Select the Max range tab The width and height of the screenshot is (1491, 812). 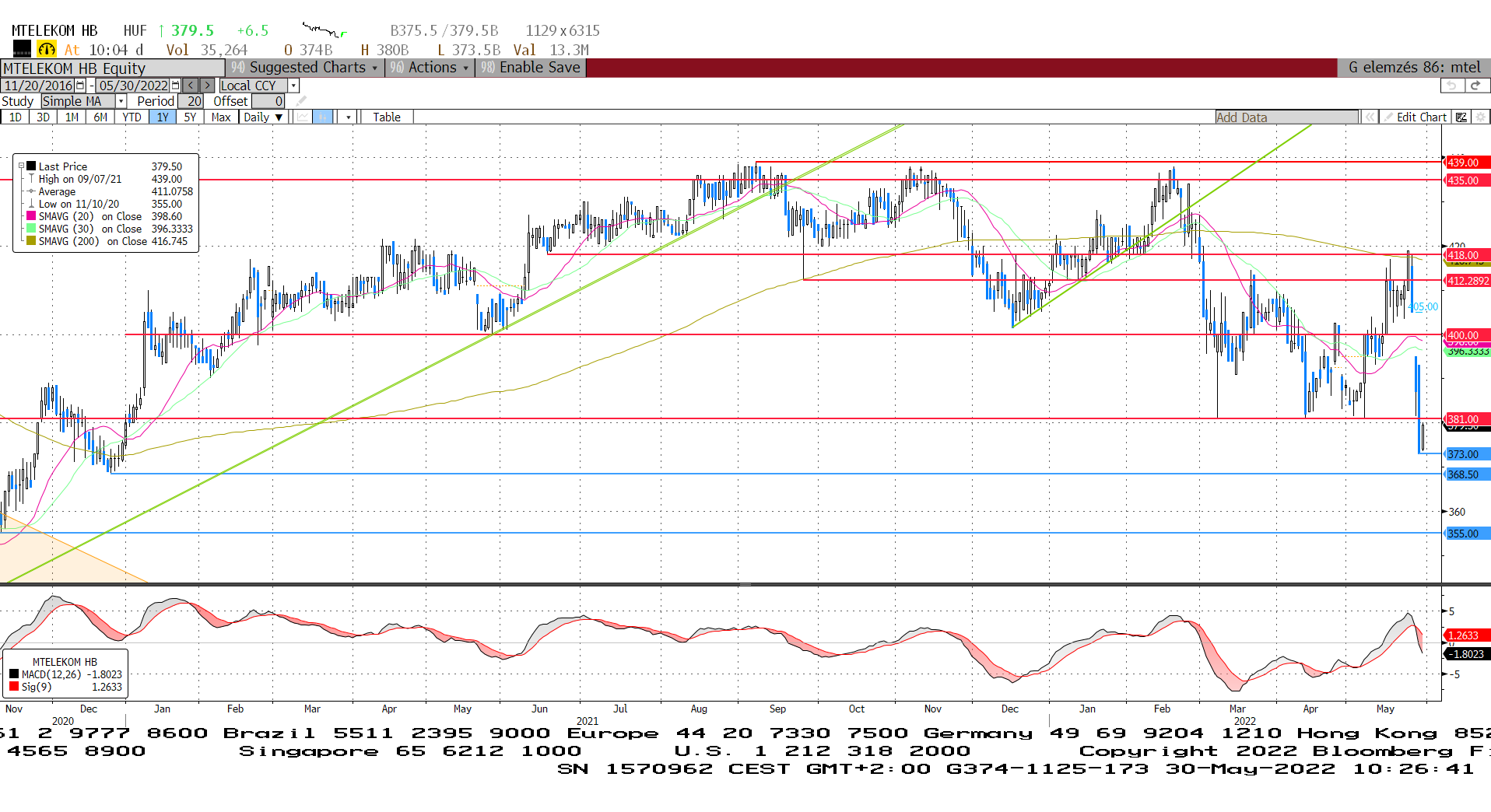pyautogui.click(x=221, y=117)
